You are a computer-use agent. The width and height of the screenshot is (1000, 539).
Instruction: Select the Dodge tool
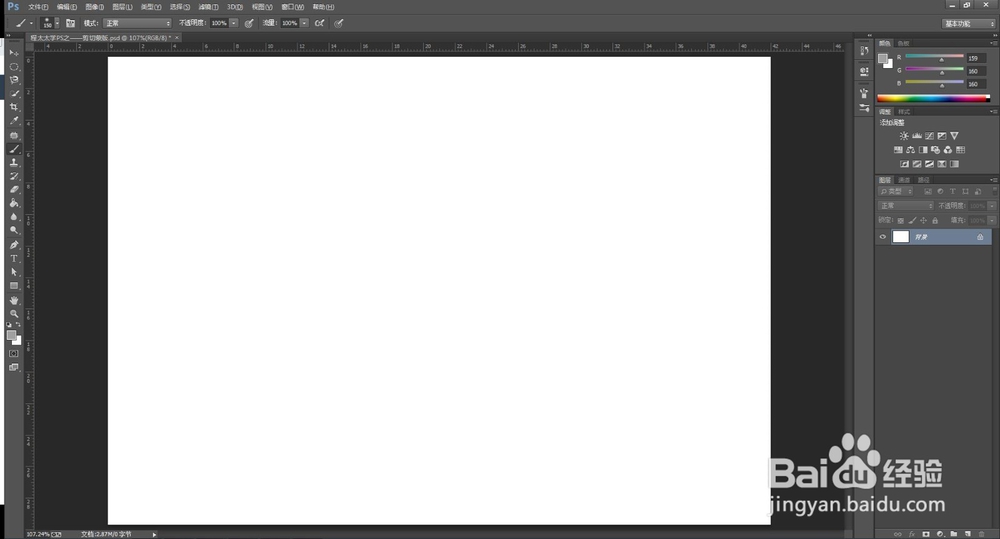[14, 230]
